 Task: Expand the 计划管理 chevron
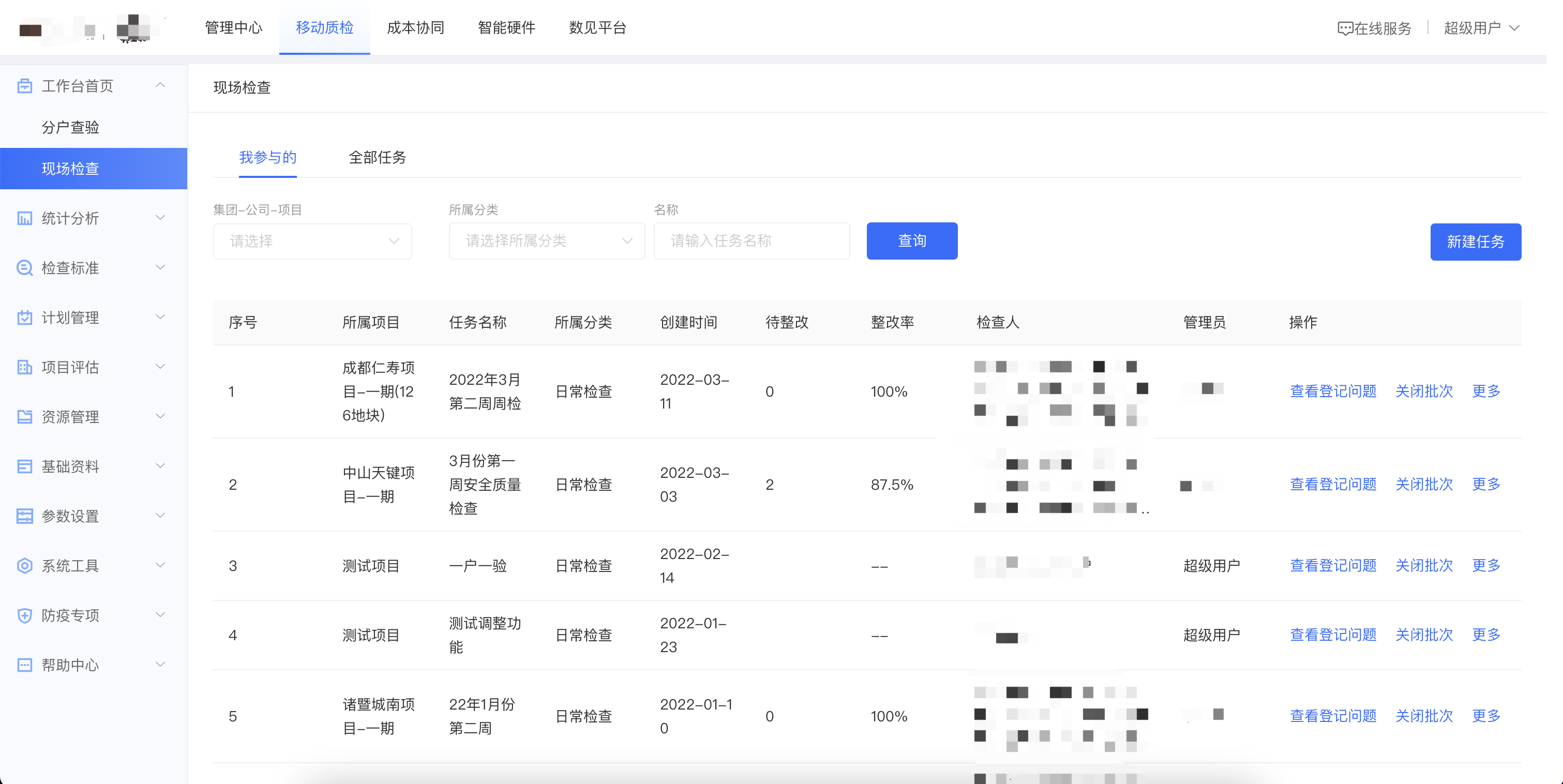160,317
